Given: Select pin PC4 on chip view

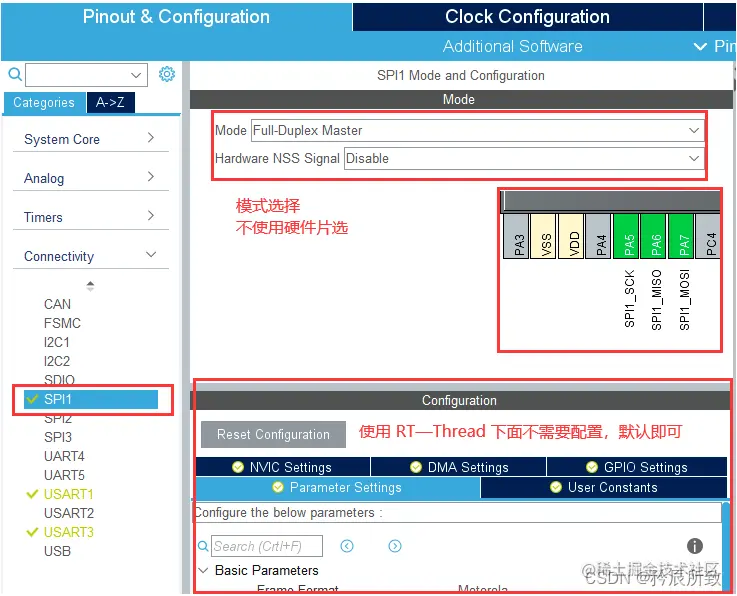Looking at the screenshot, I should coord(708,236).
